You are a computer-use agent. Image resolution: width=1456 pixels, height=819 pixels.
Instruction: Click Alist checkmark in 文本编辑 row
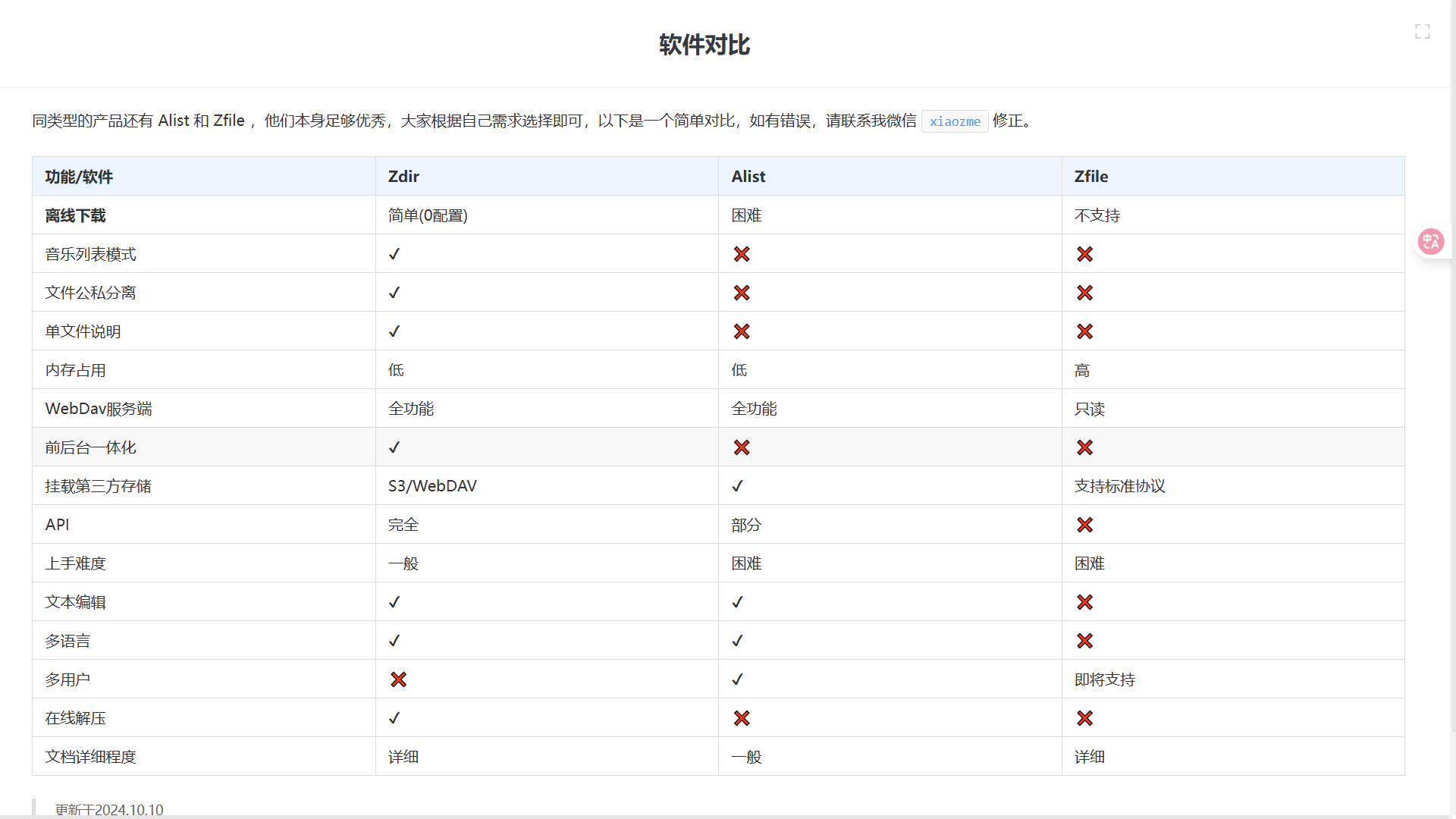pyautogui.click(x=738, y=602)
